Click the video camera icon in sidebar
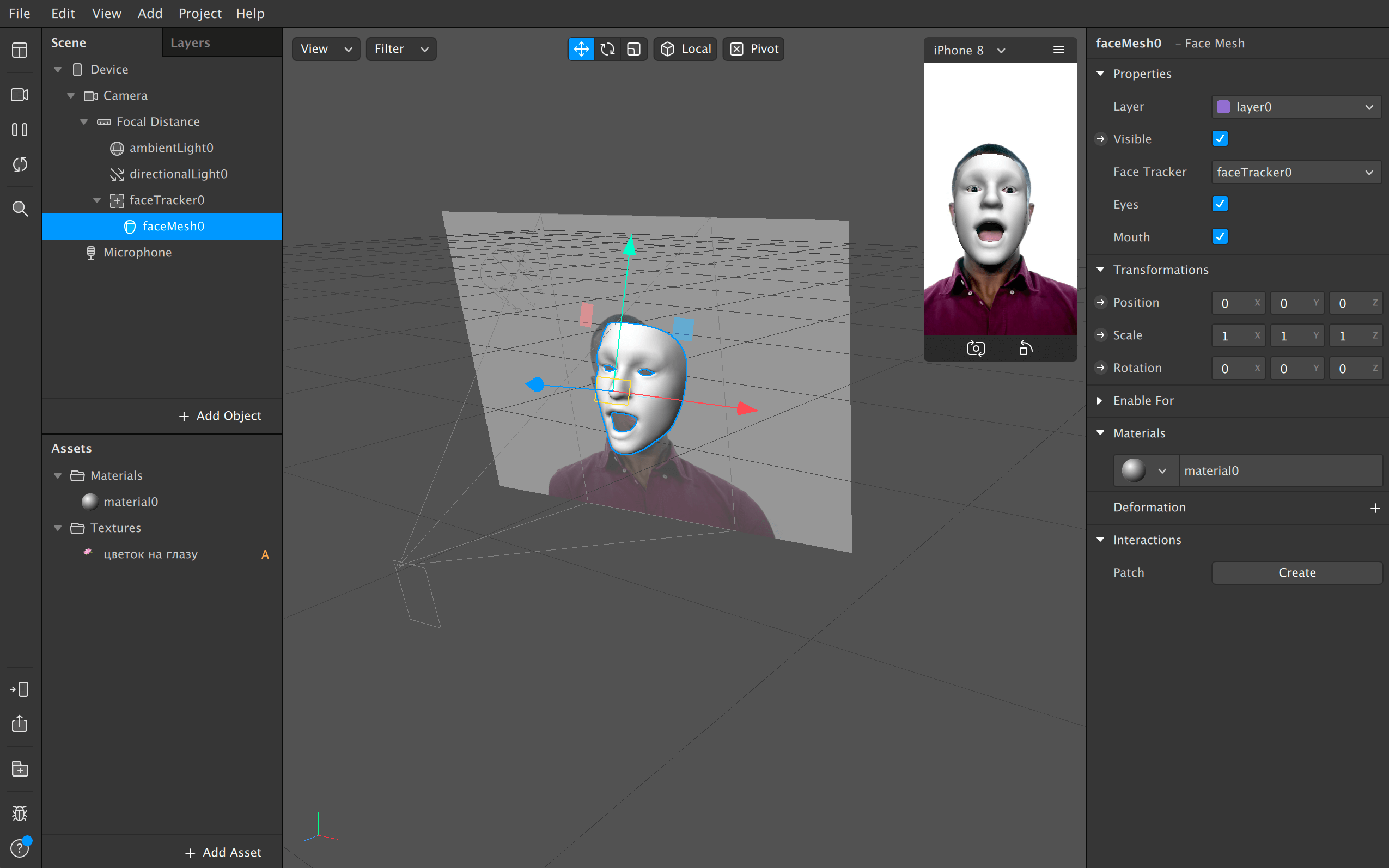Viewport: 1389px width, 868px height. point(20,95)
